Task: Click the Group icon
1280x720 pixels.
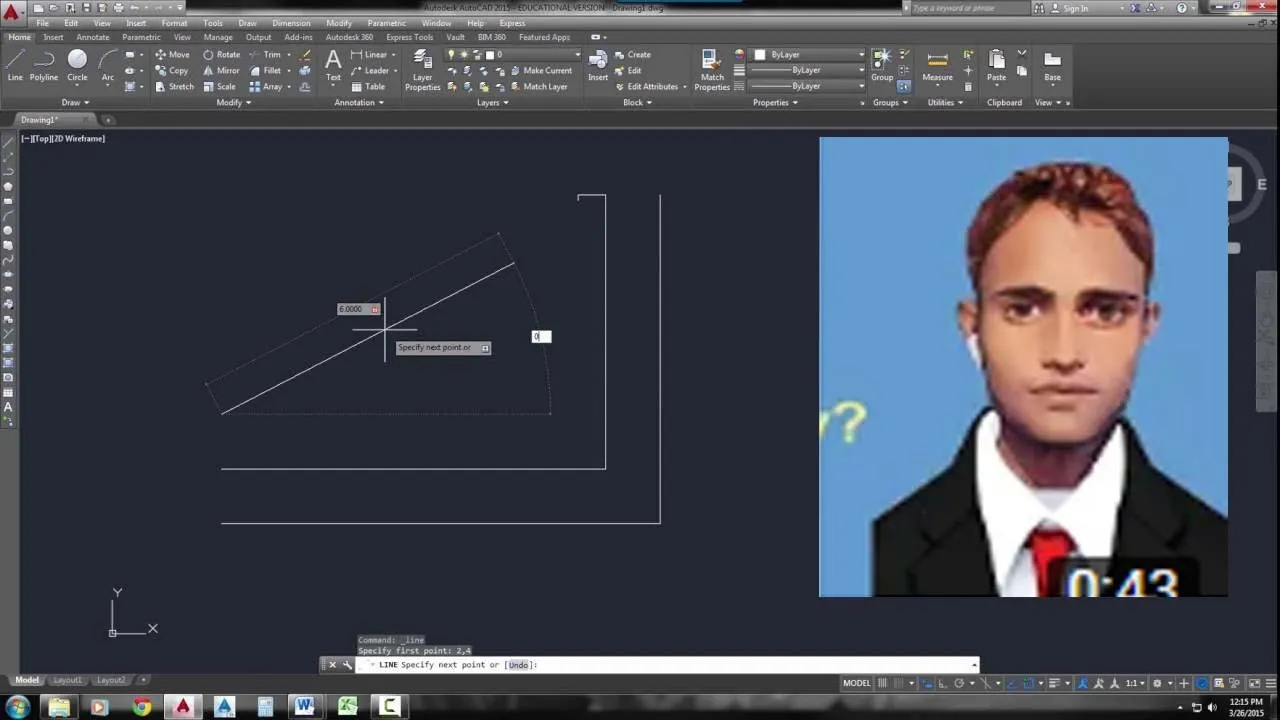Action: (882, 65)
